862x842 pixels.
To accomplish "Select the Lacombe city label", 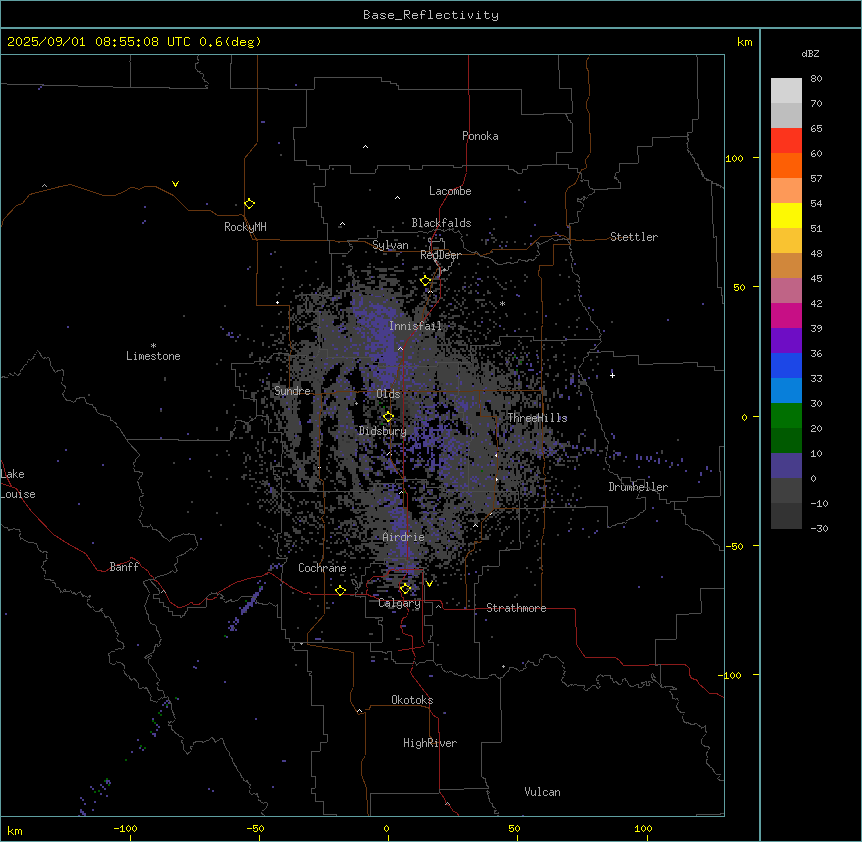I will click(450, 191).
